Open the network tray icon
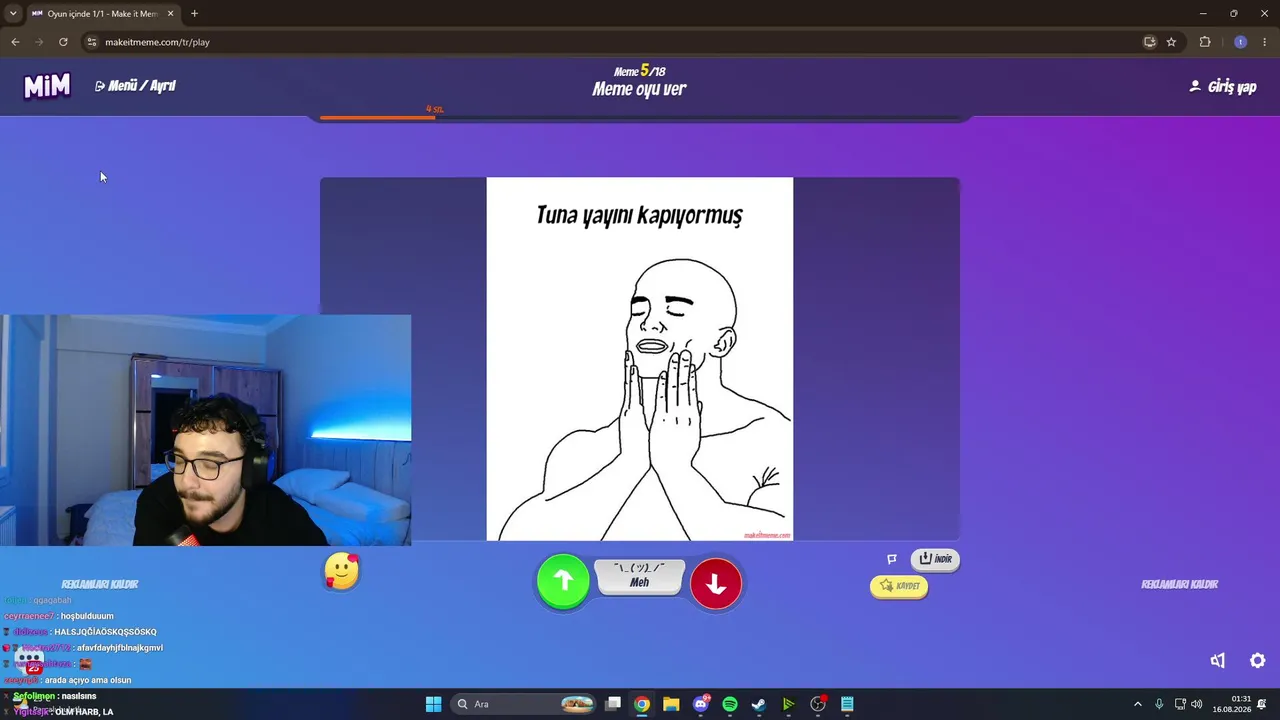The image size is (1280, 720). [1180, 704]
